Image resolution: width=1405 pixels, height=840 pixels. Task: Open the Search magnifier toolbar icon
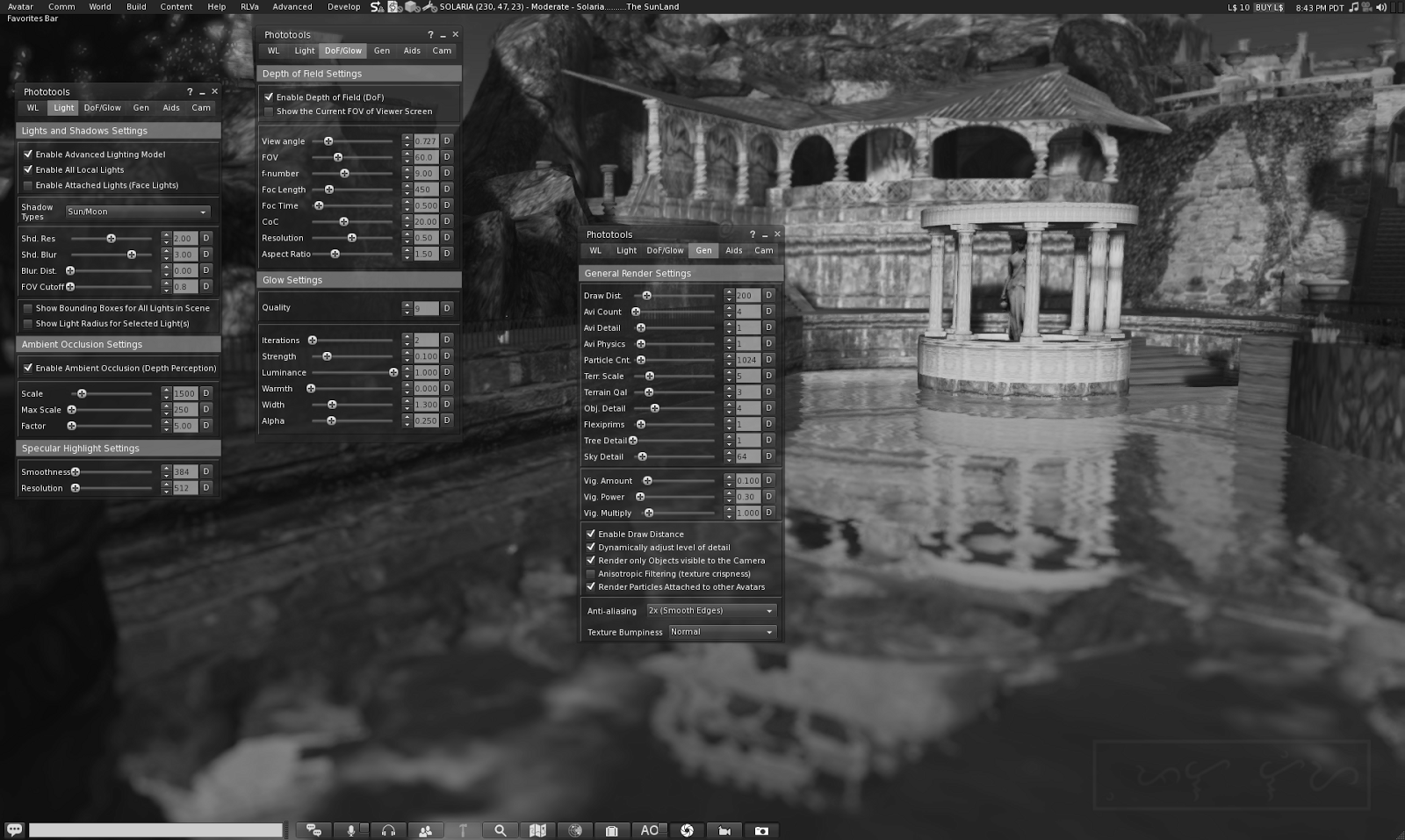point(501,830)
